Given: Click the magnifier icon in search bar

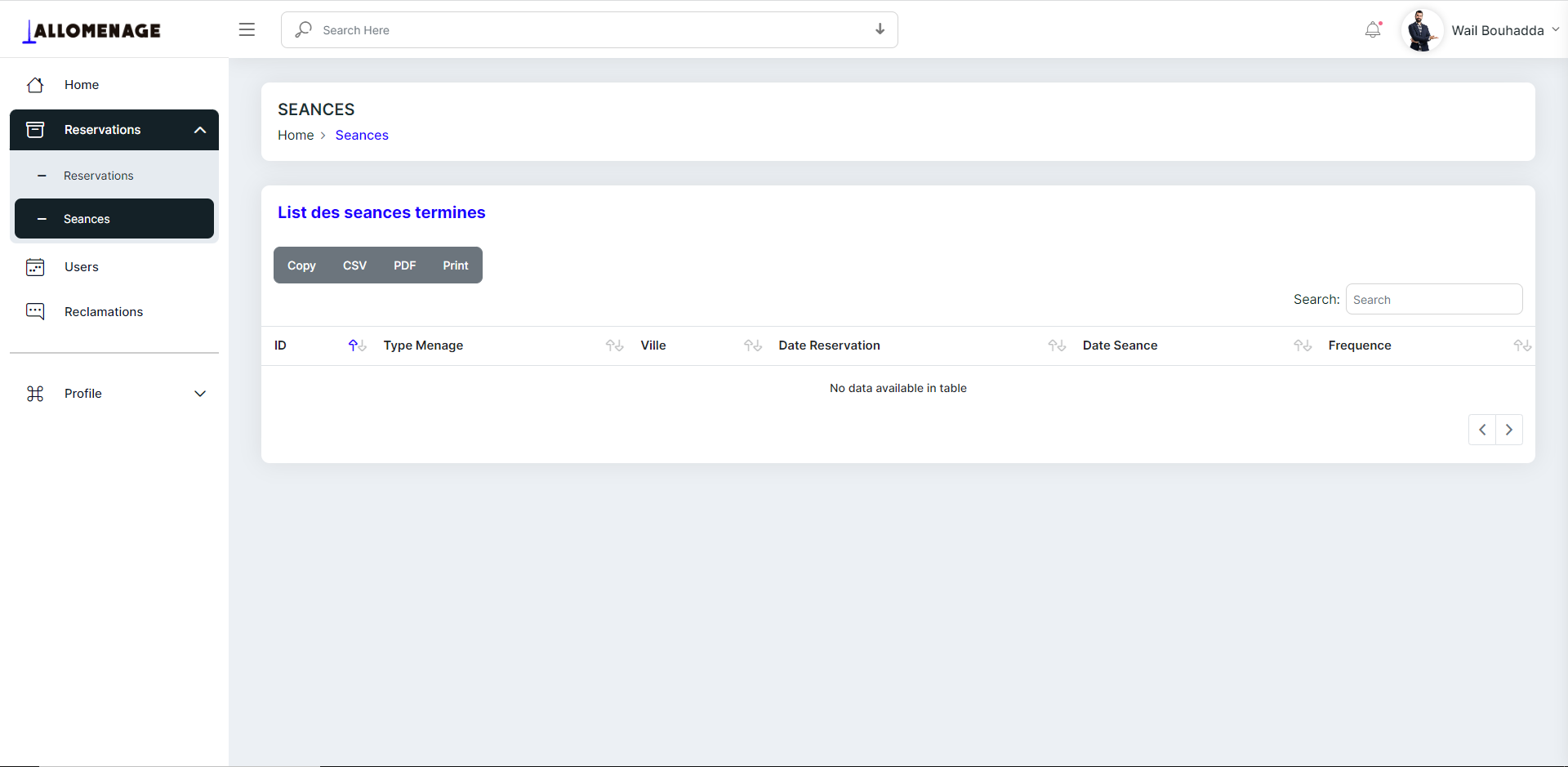Looking at the screenshot, I should pyautogui.click(x=303, y=29).
